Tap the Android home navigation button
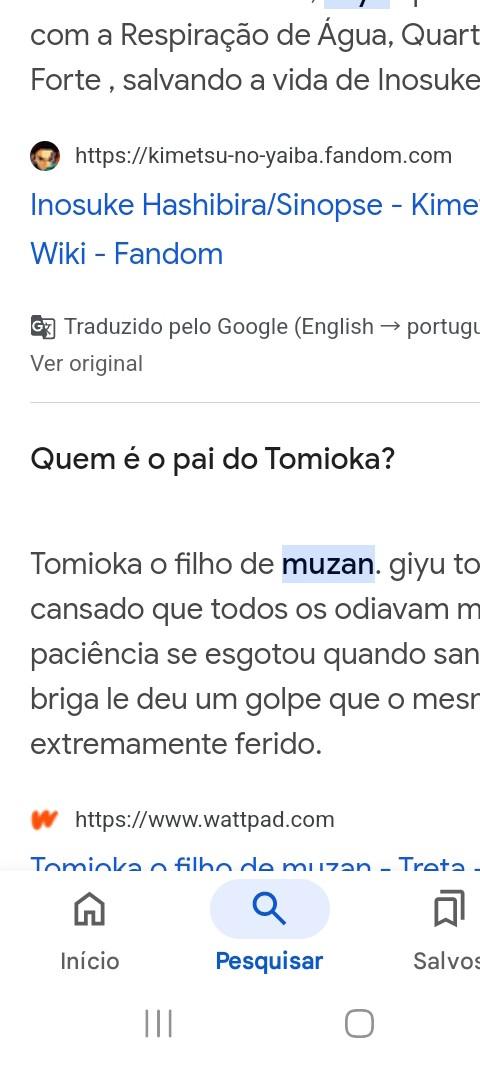 (x=359, y=1023)
